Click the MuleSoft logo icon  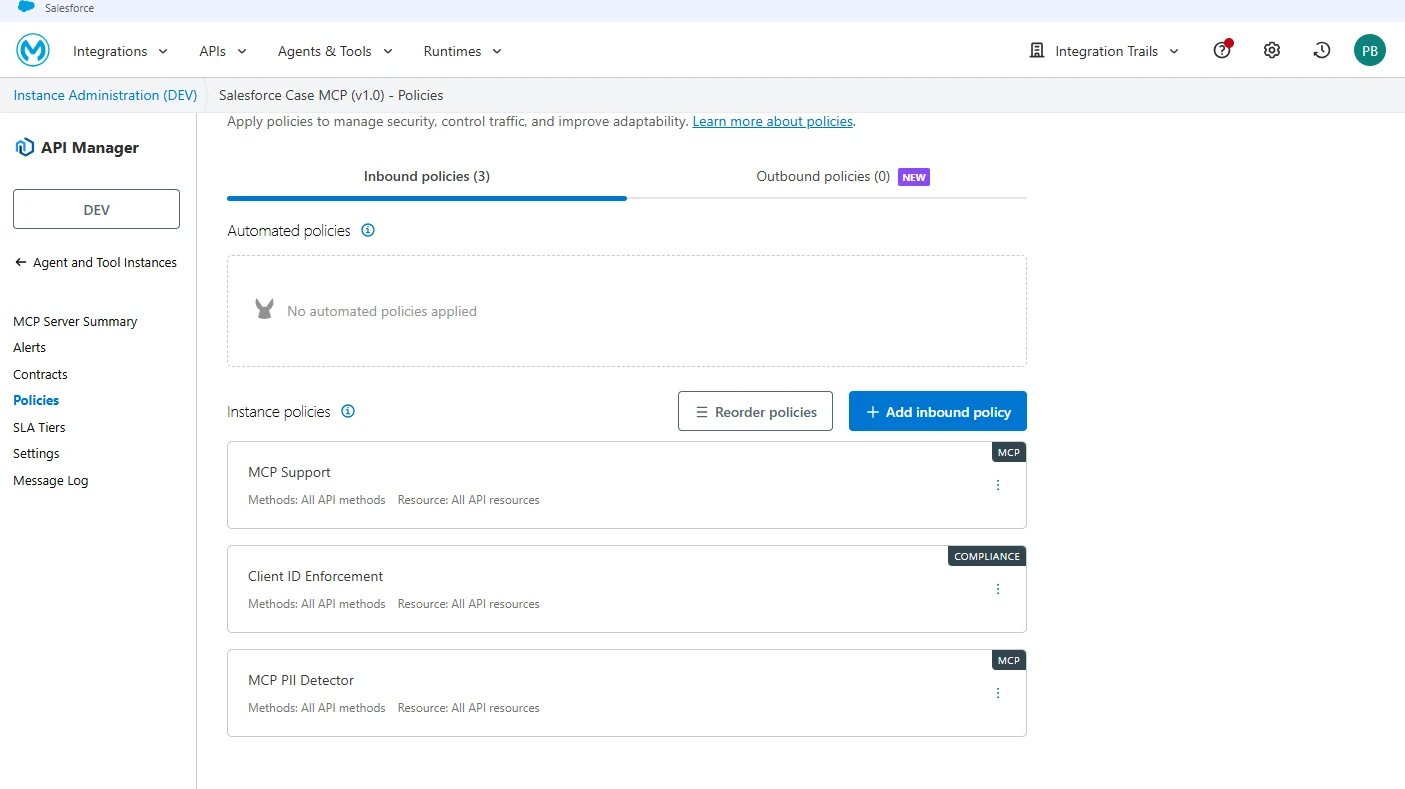pyautogui.click(x=33, y=50)
